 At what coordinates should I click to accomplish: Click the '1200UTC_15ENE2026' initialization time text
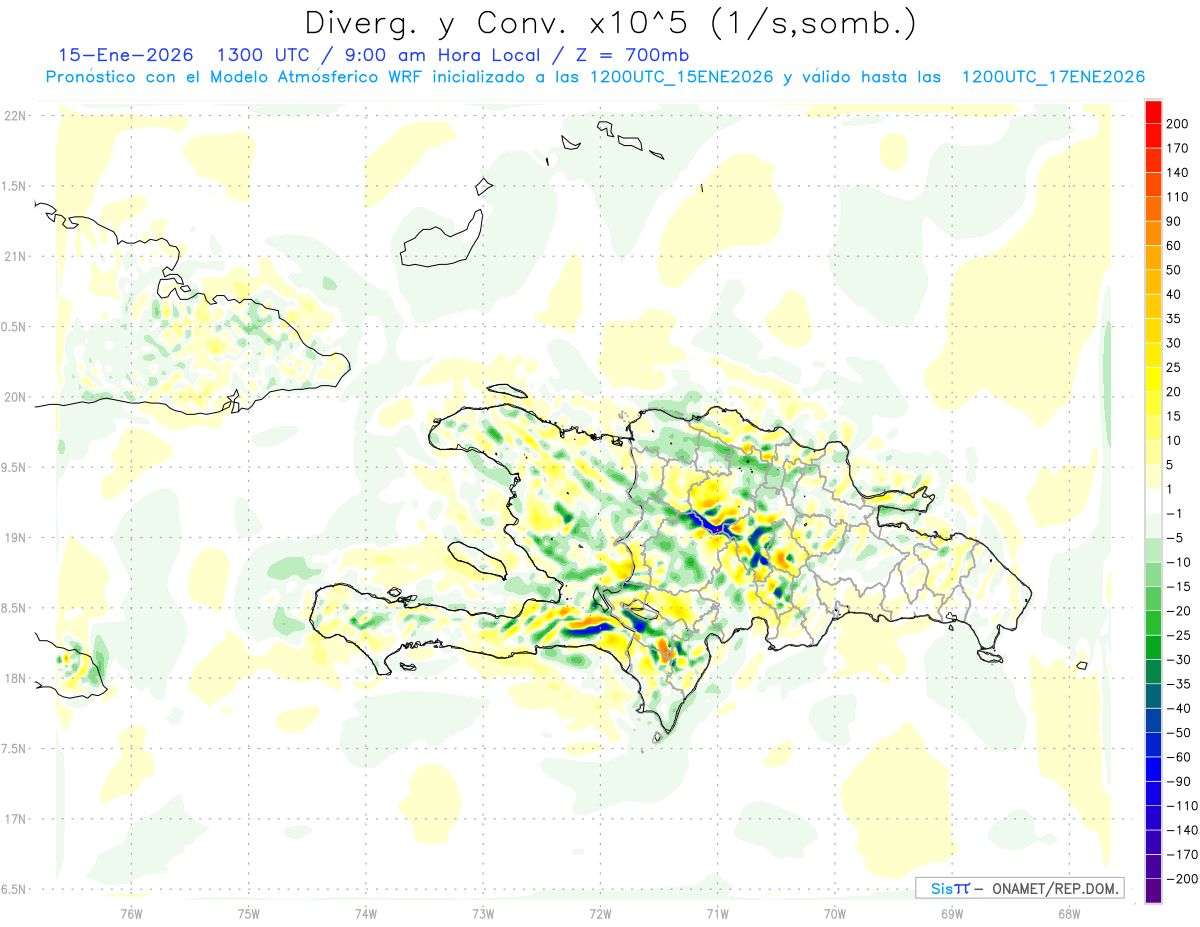coord(682,77)
